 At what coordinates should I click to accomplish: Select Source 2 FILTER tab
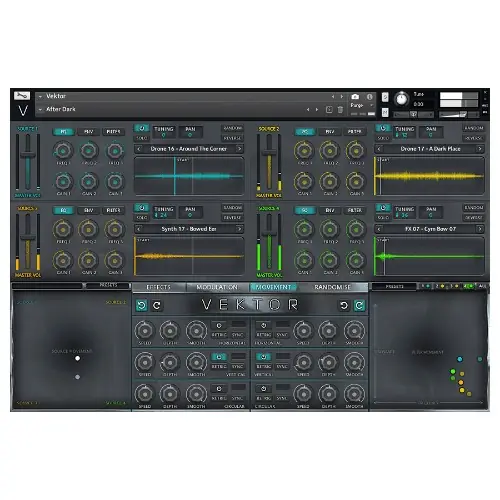click(355, 132)
